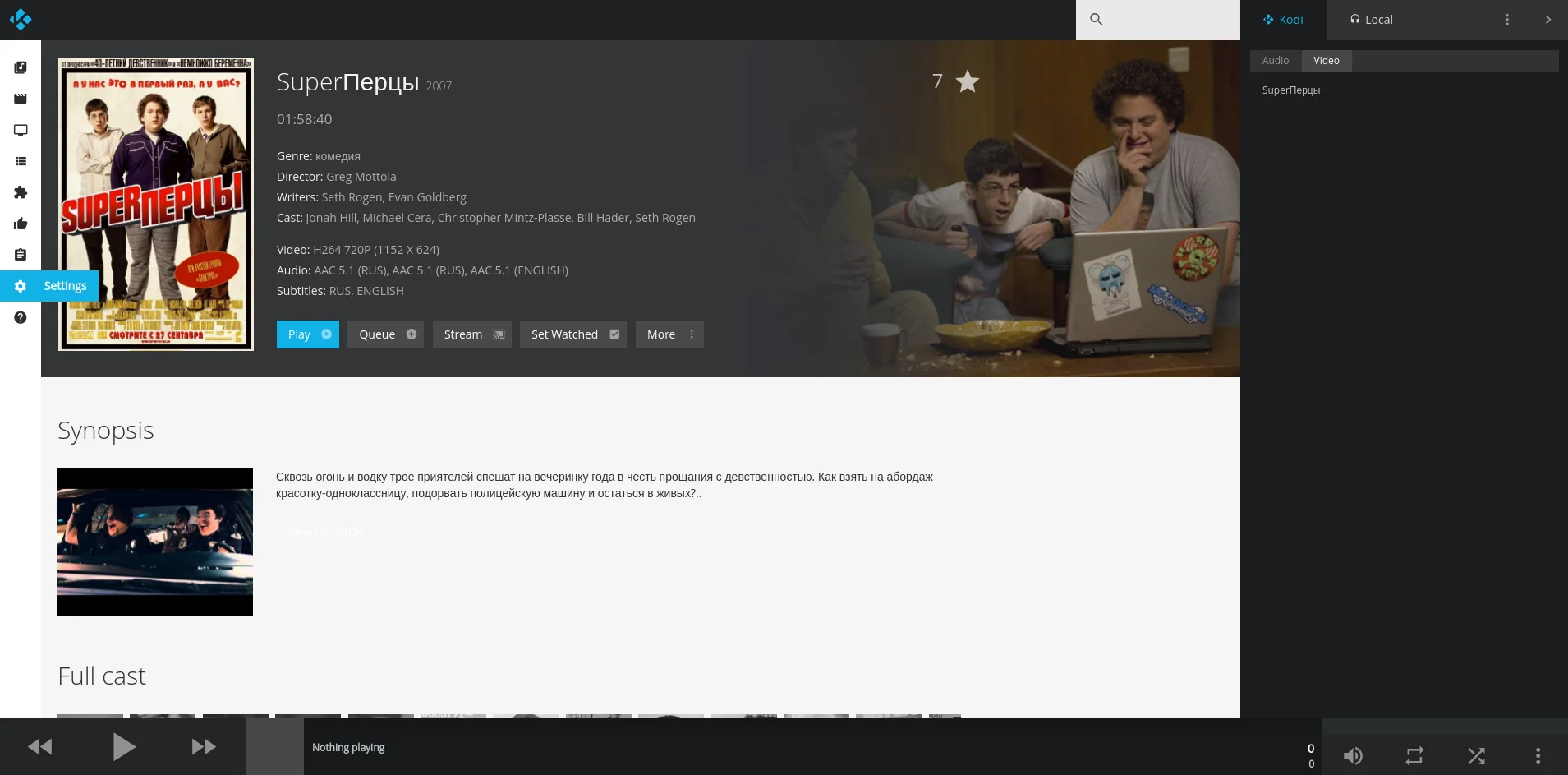The height and width of the screenshot is (775, 1568).
Task: Toggle repeat mode
Action: pos(1414,755)
